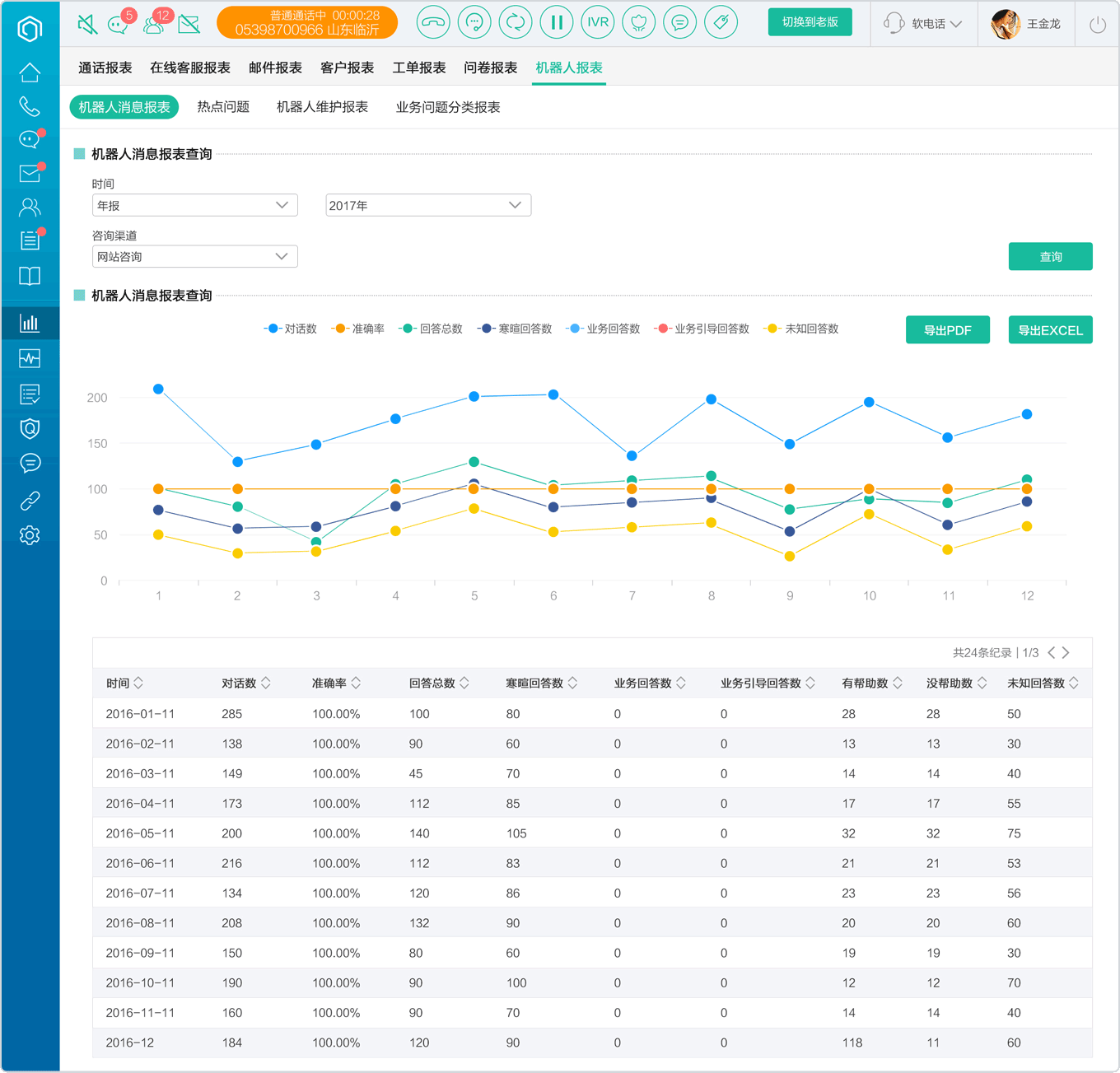
Task: Open the 2017年 year dropdown
Action: (428, 205)
